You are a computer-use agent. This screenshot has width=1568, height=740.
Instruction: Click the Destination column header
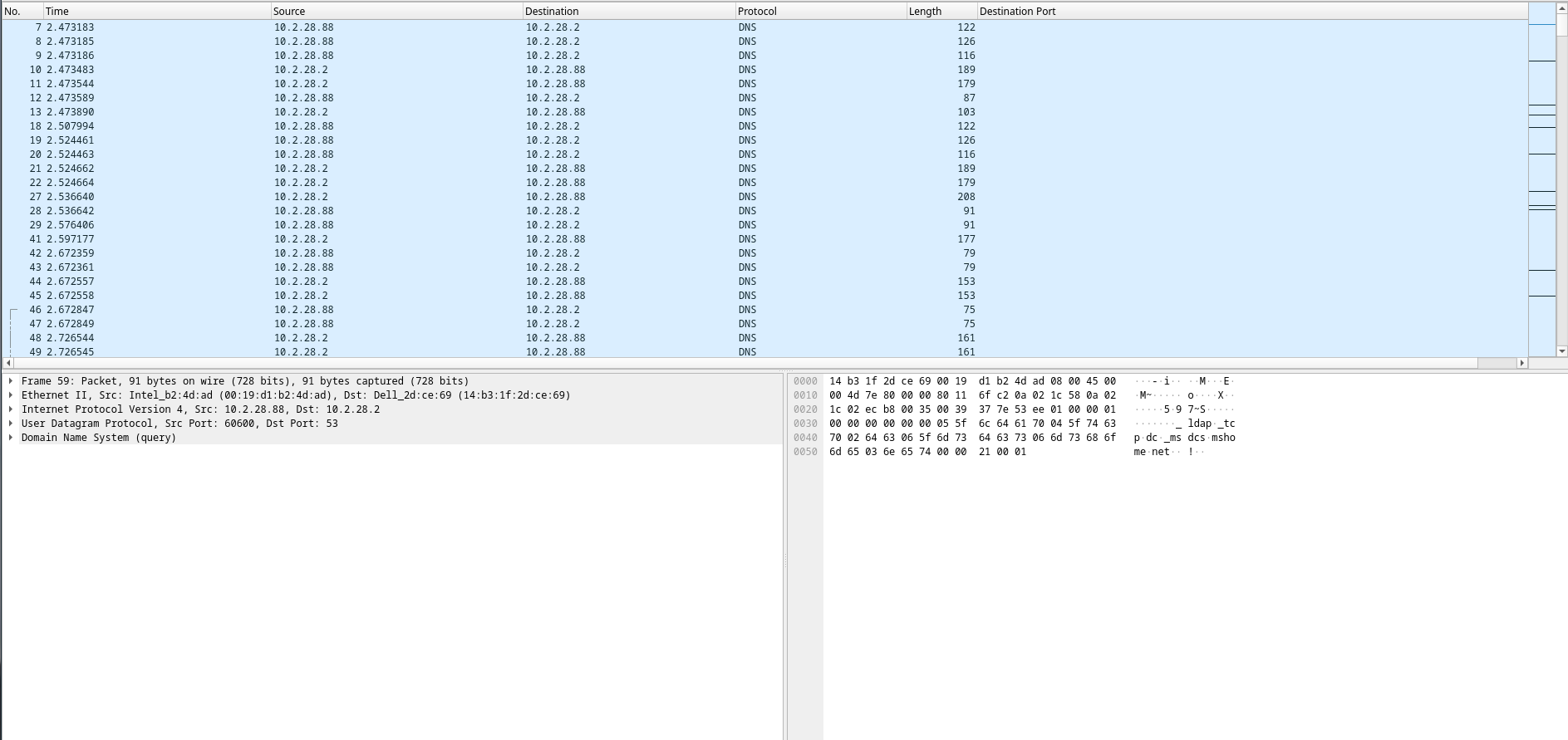coord(628,11)
